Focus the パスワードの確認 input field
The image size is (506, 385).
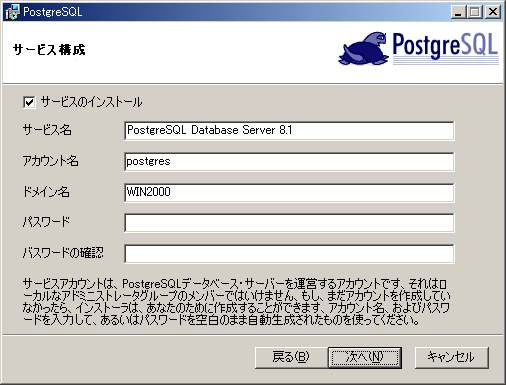pos(289,254)
